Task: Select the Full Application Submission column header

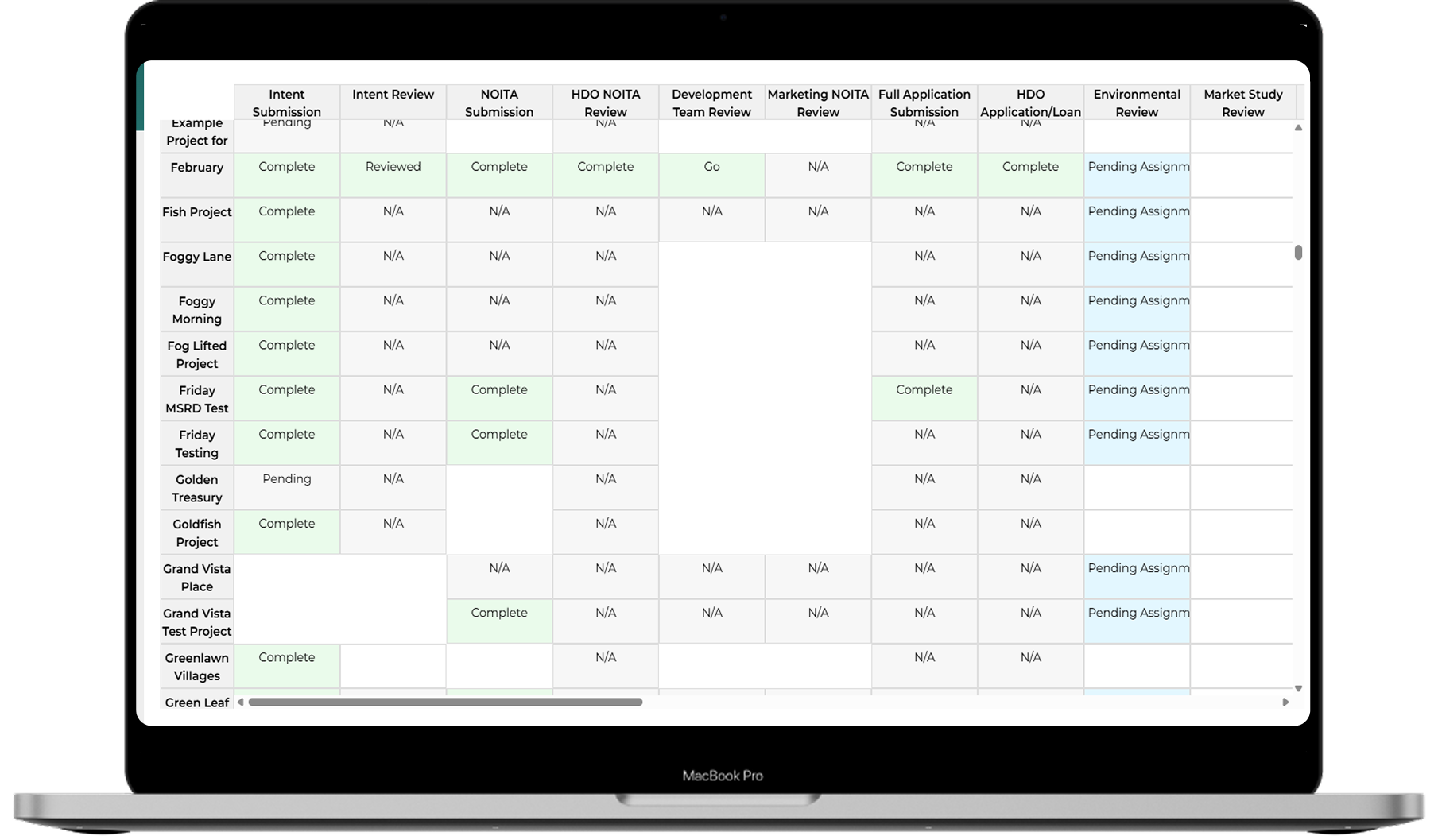Action: tap(924, 103)
